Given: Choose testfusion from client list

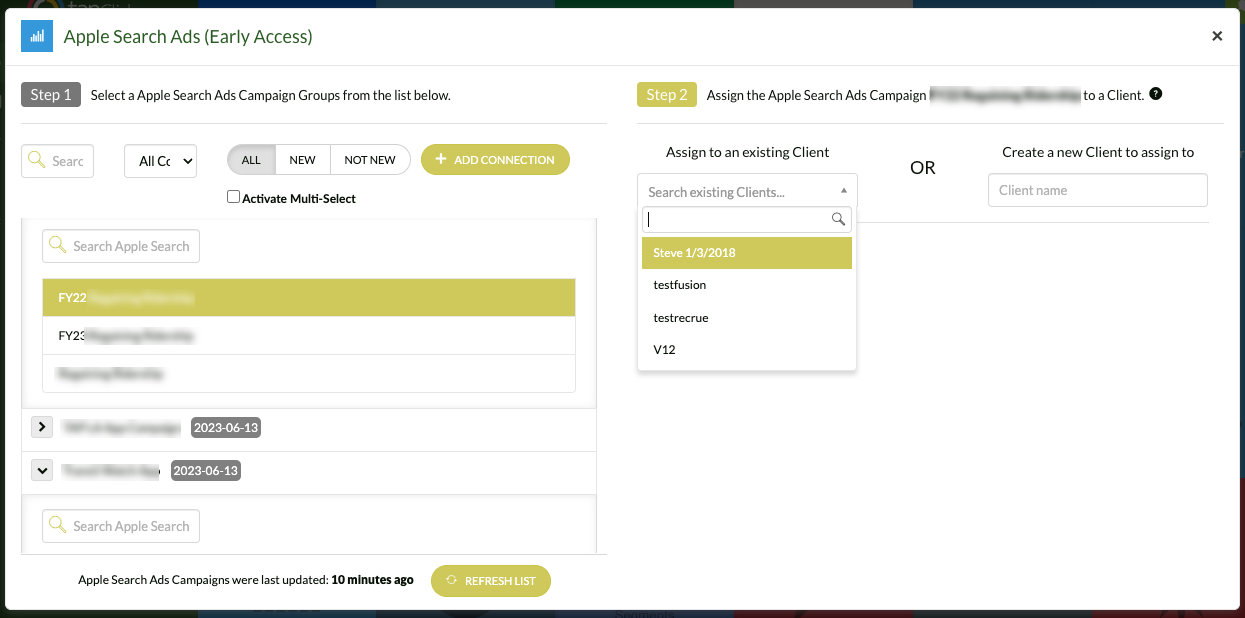Looking at the screenshot, I should [x=747, y=285].
